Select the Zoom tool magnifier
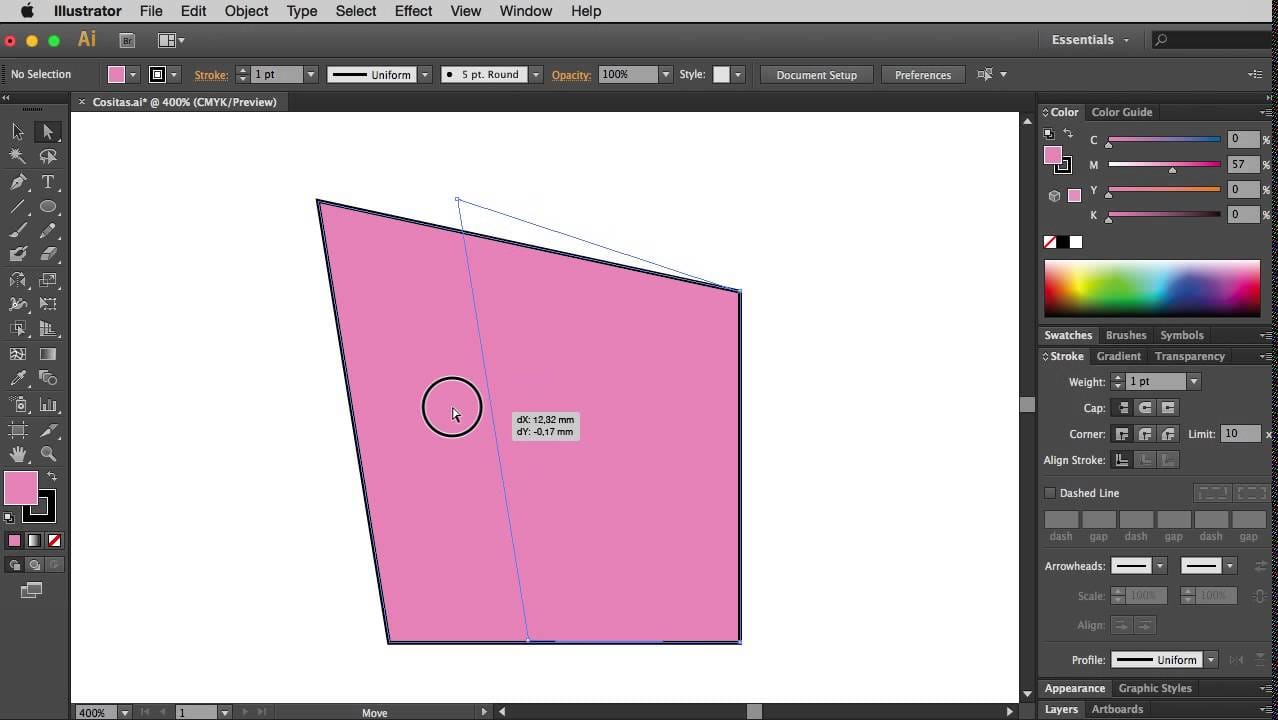 point(48,454)
